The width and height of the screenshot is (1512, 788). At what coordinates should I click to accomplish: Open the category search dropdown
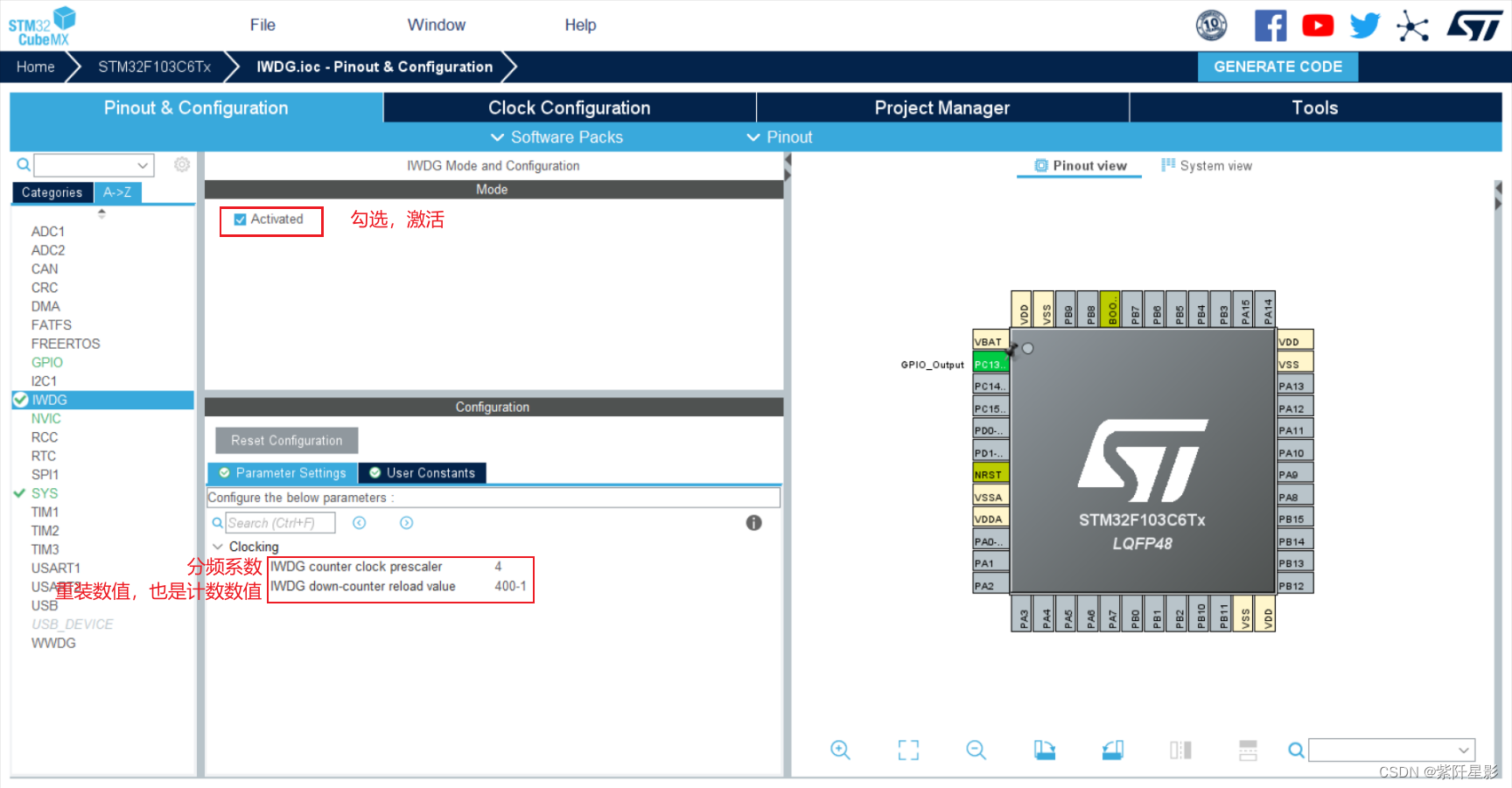click(142, 165)
